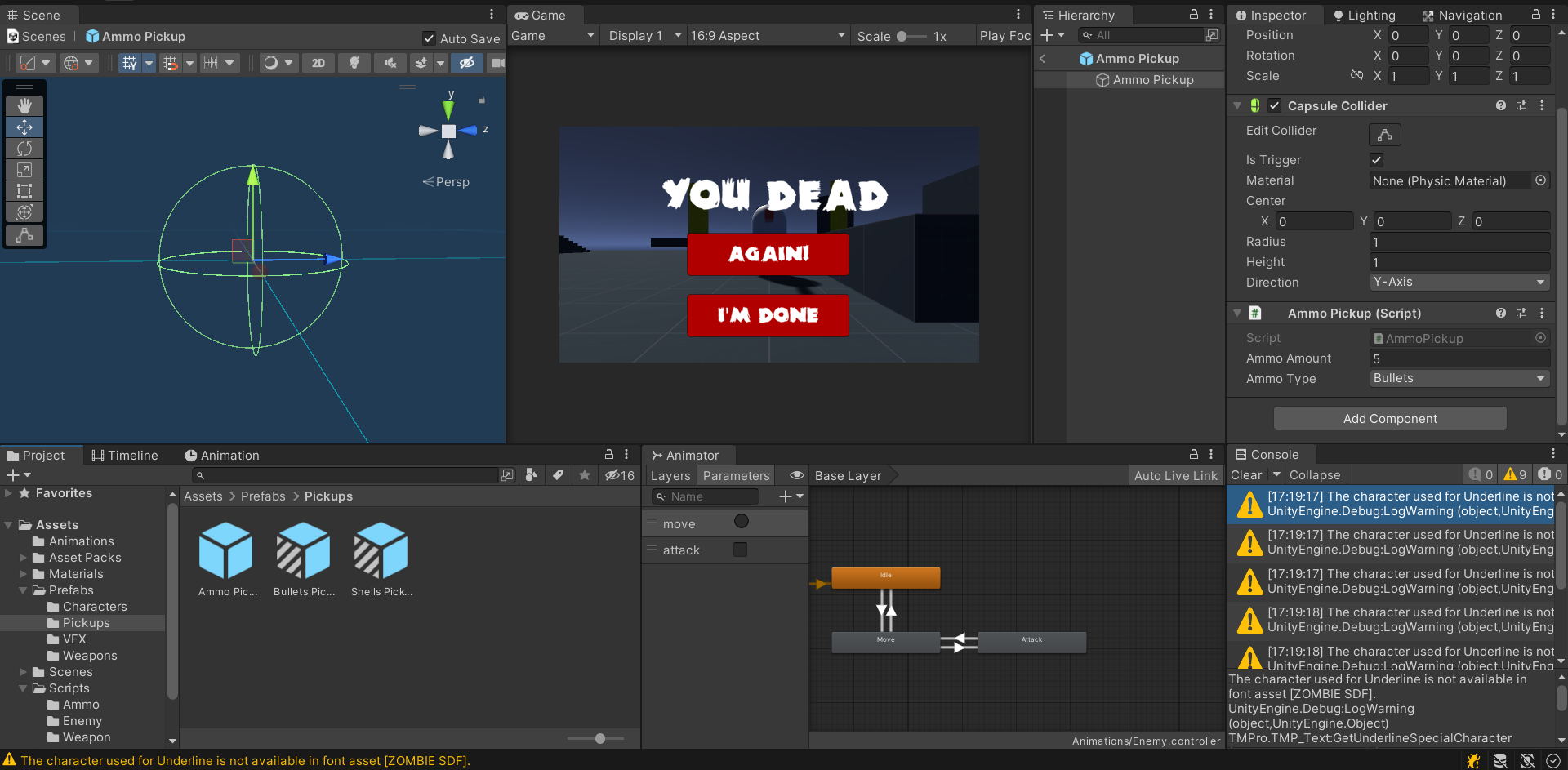Pick a Physic Material with object selector
1568x770 pixels.
pos(1541,180)
